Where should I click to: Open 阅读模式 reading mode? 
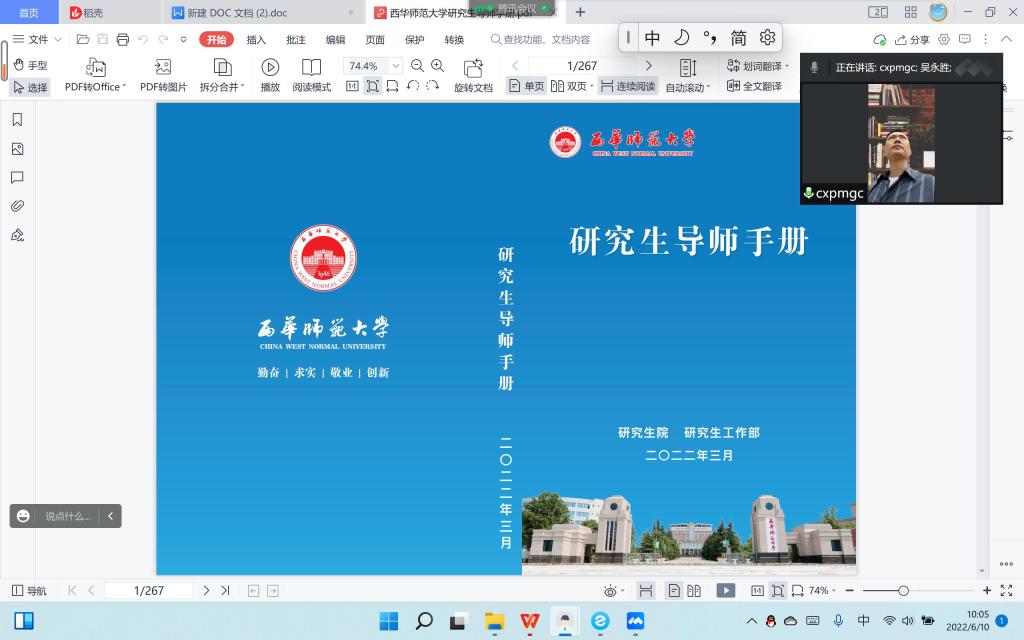[311, 67]
